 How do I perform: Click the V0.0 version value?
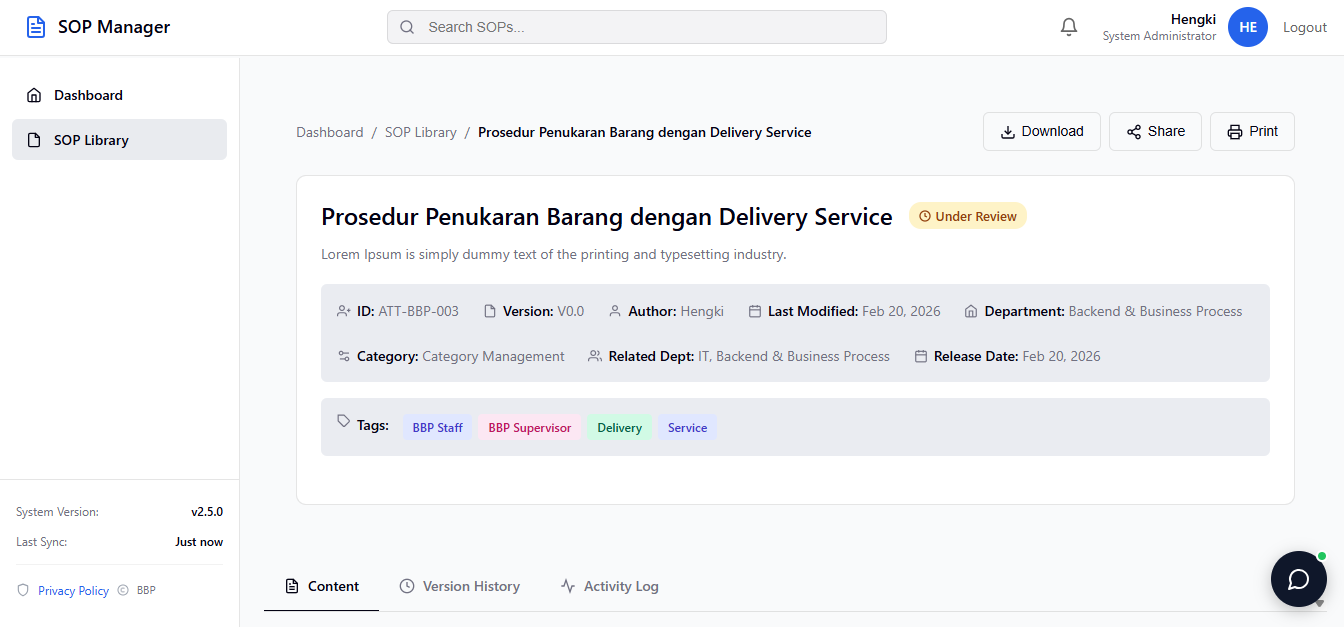[571, 311]
